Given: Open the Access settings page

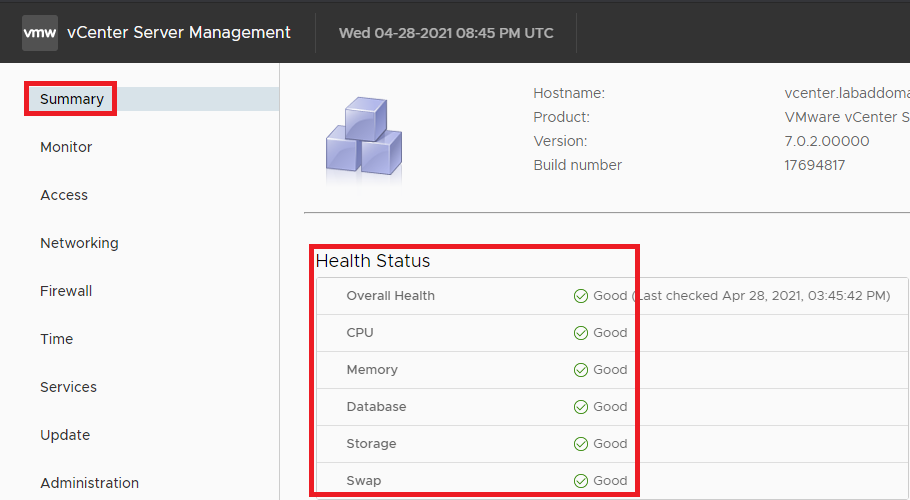Looking at the screenshot, I should [x=64, y=195].
